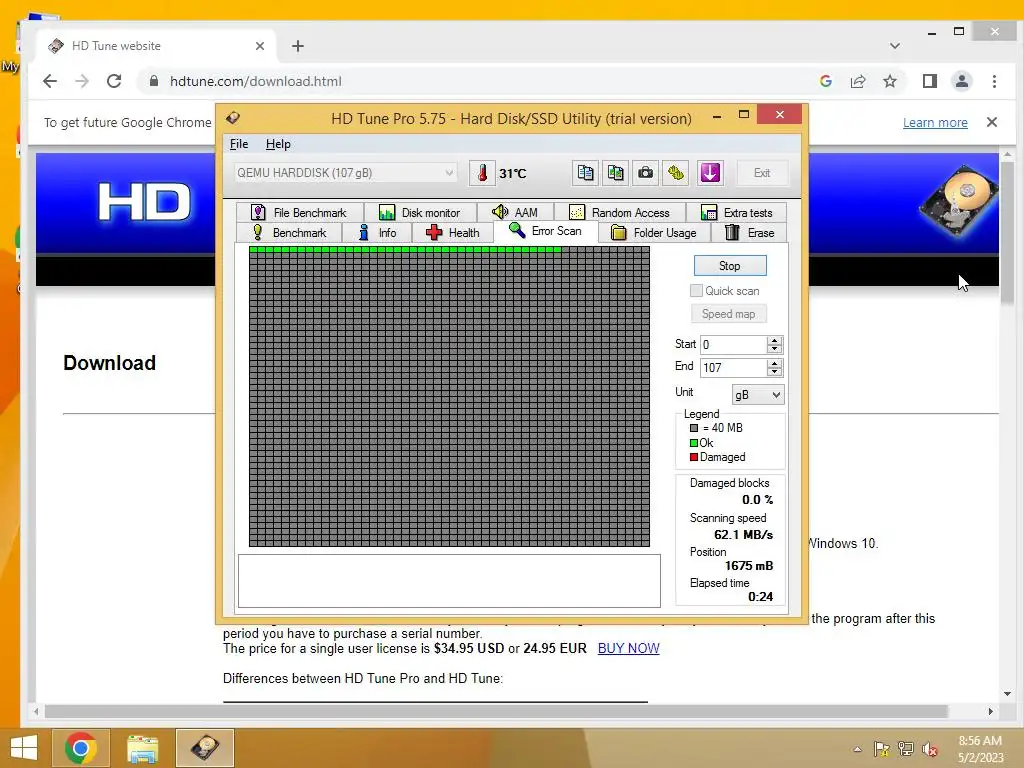Click the Chrome address bar URL
Screen dimensions: 1024x768
pyautogui.click(x=255, y=81)
